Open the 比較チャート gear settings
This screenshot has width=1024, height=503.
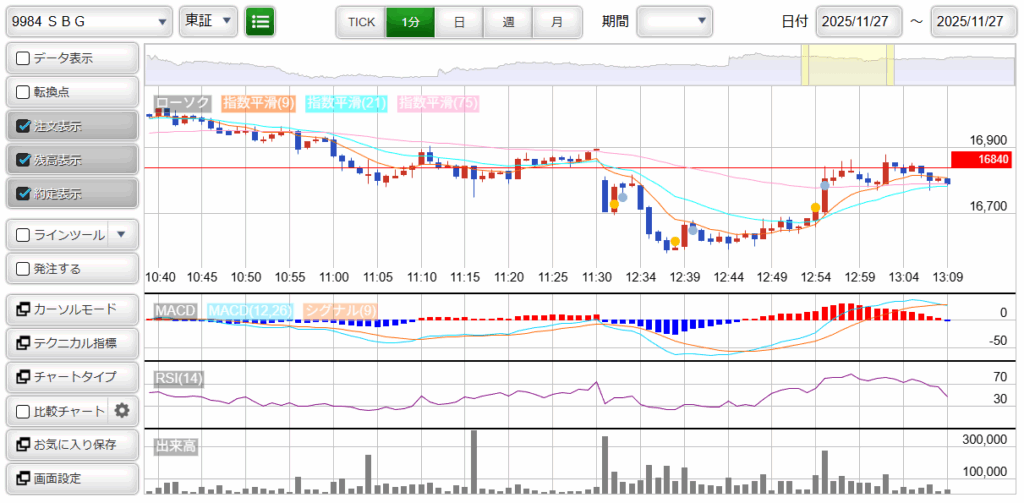(x=122, y=410)
